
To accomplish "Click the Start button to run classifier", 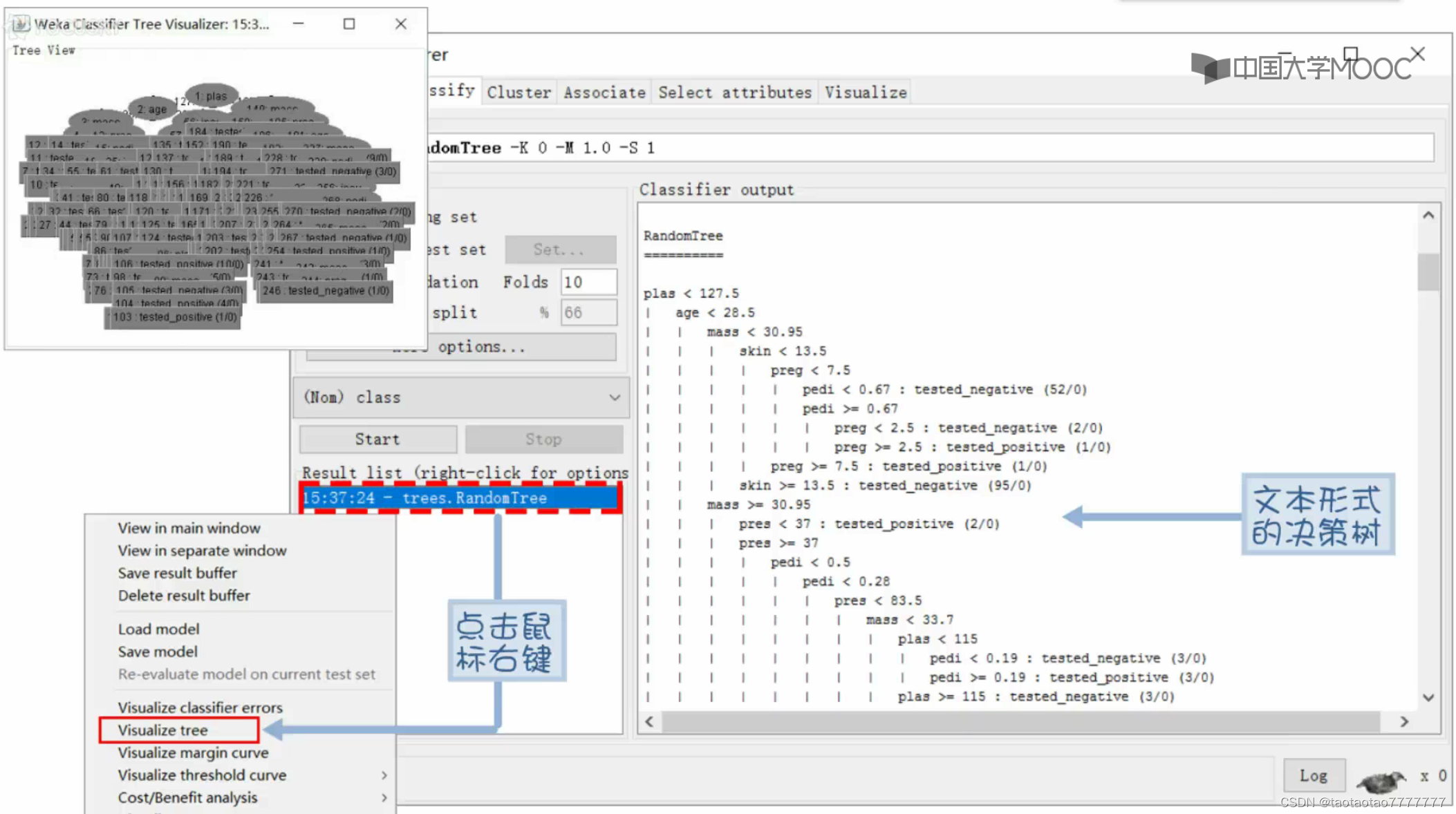I will pos(377,438).
